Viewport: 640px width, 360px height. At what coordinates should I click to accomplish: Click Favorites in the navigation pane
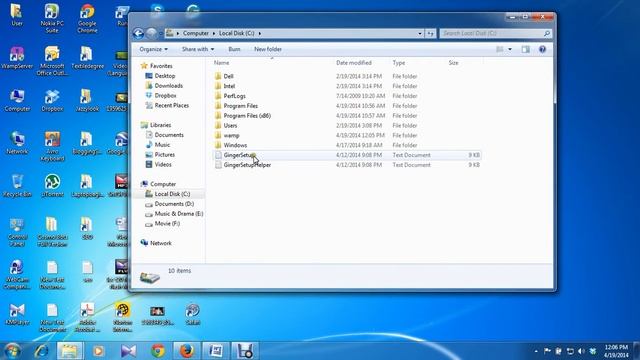coord(161,66)
